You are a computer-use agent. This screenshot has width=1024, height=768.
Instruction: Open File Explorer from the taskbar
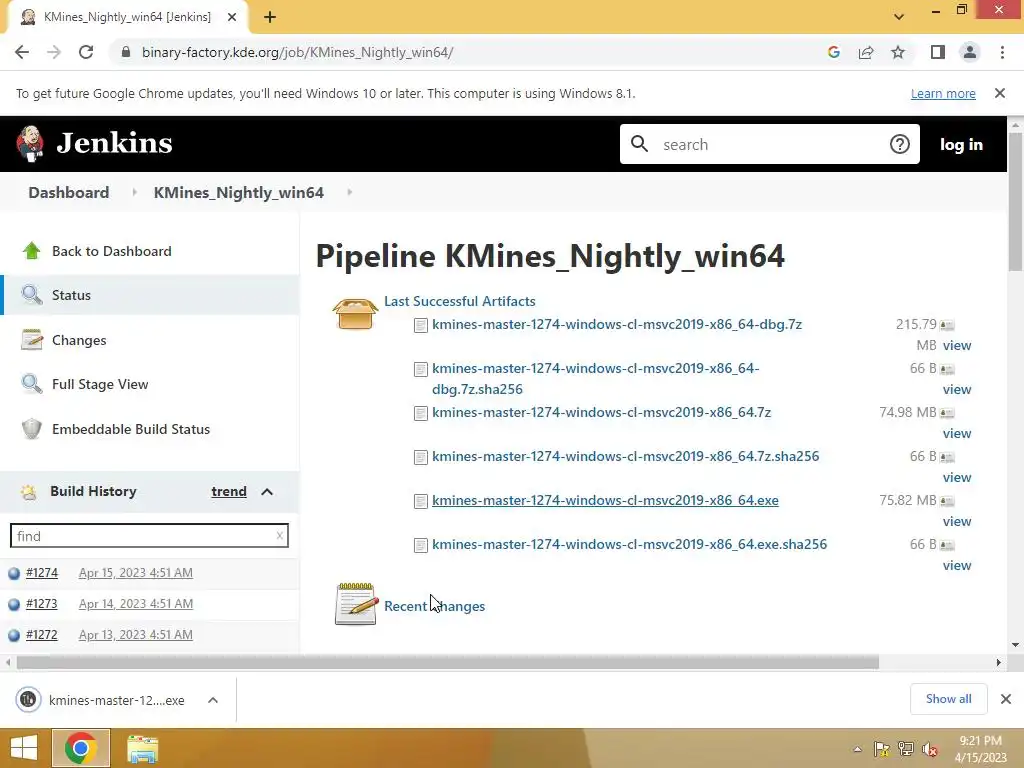click(142, 749)
